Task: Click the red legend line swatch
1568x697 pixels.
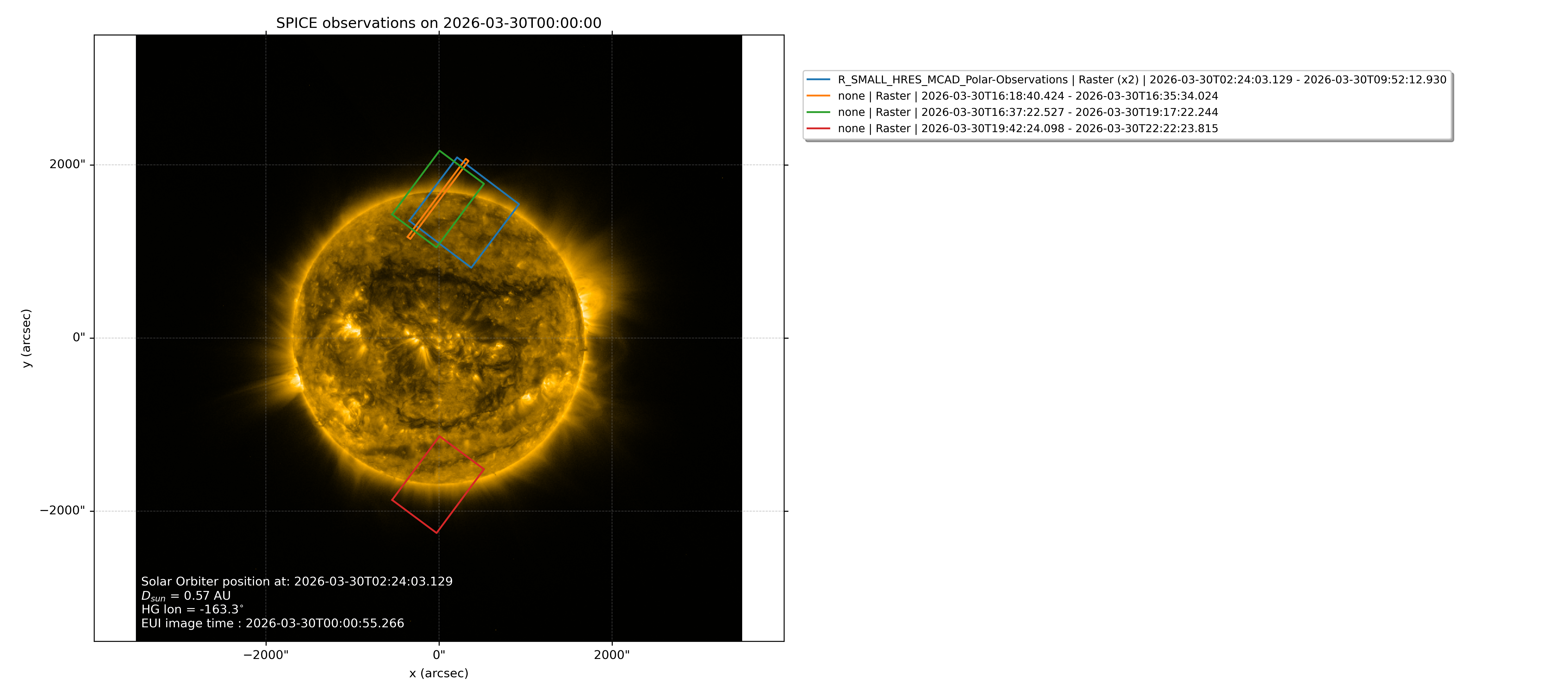Action: click(x=818, y=128)
